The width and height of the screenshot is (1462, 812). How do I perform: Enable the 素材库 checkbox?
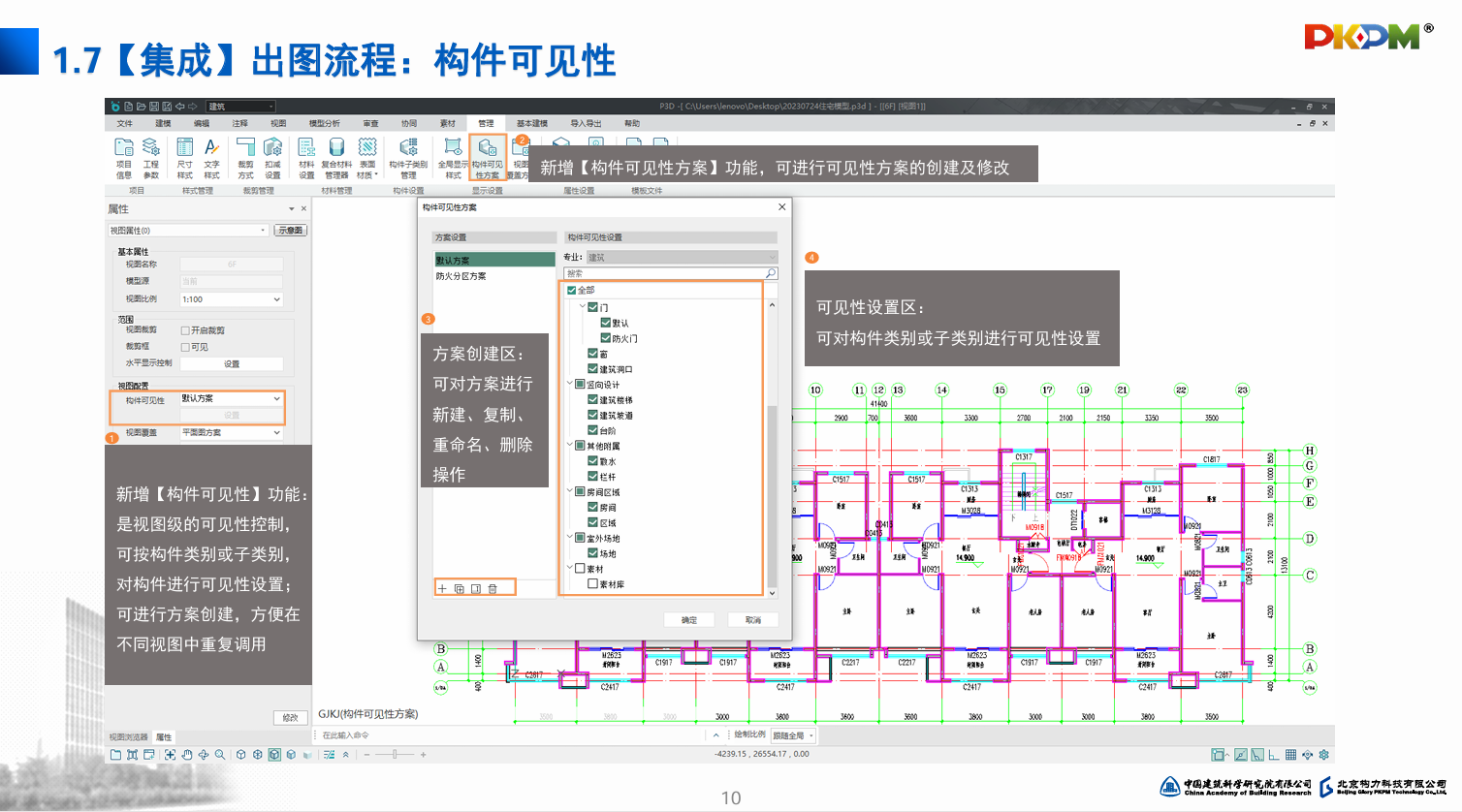pos(592,583)
